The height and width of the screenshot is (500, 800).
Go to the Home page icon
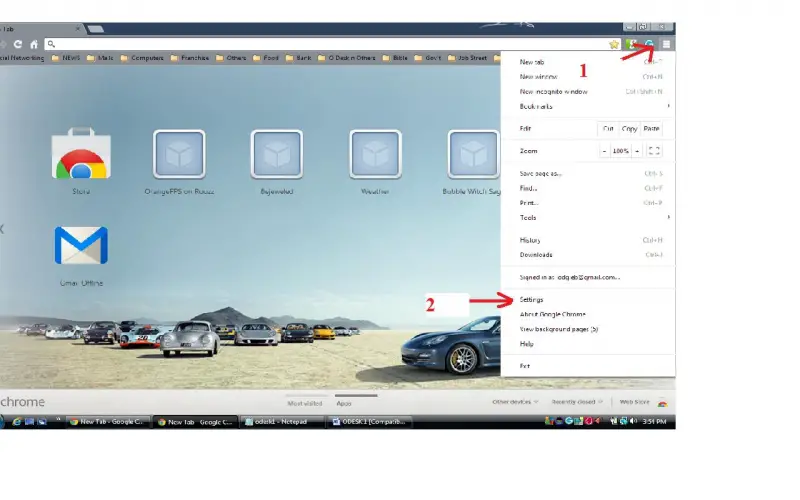[34, 44]
